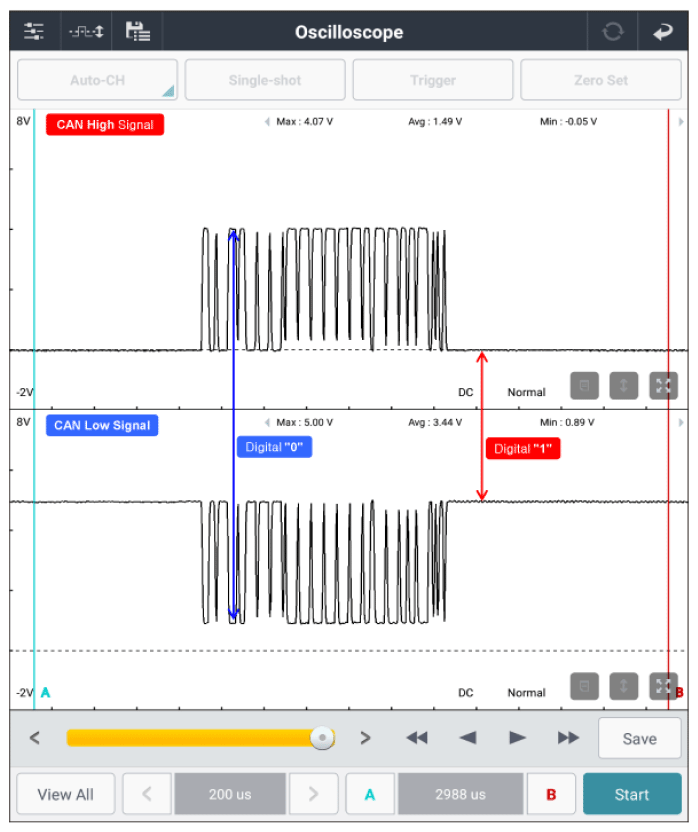The height and width of the screenshot is (832, 698).
Task: Click the back arrow in the header
Action: pos(663,32)
